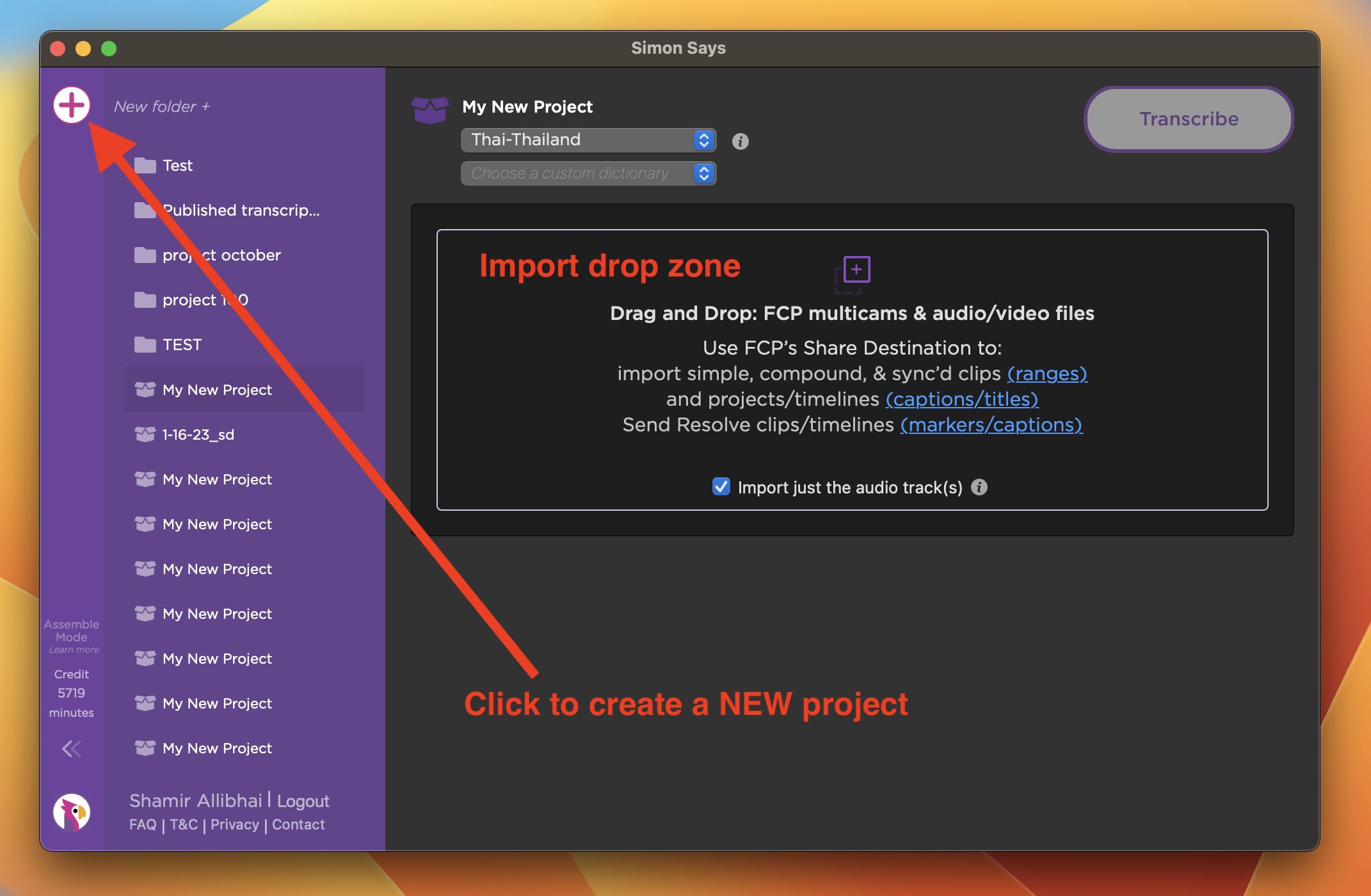This screenshot has width=1371, height=896.
Task: Collapse the sidebar with double chevron
Action: [72, 748]
